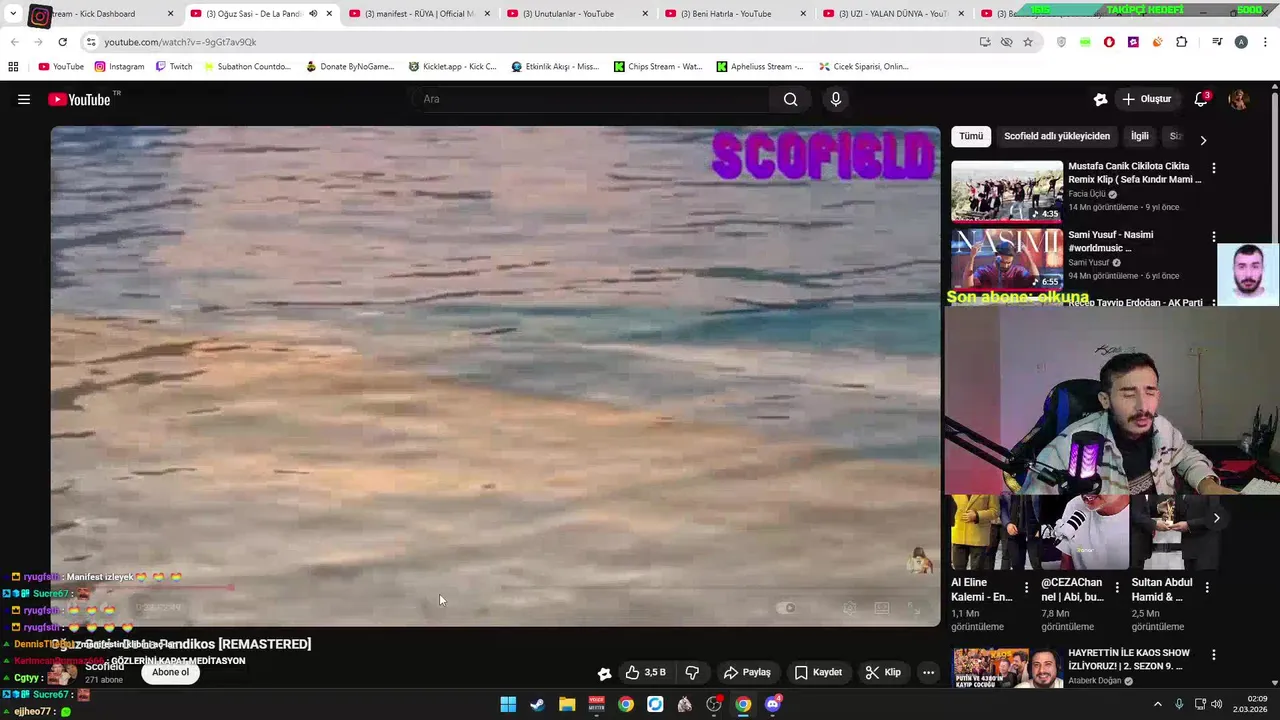Click the shield extension icon
1280x720 pixels.
click(1061, 42)
